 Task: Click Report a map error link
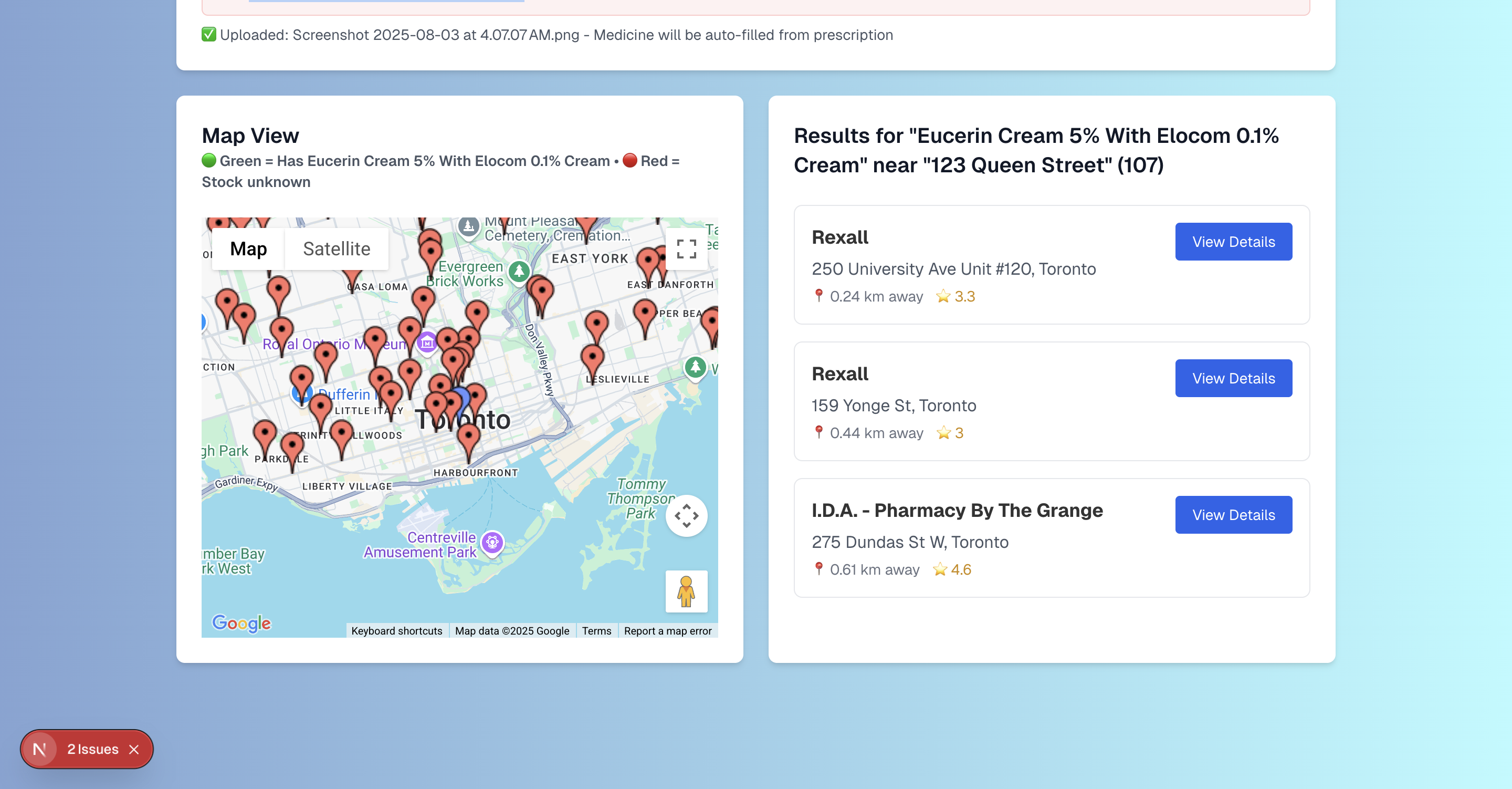(x=667, y=630)
